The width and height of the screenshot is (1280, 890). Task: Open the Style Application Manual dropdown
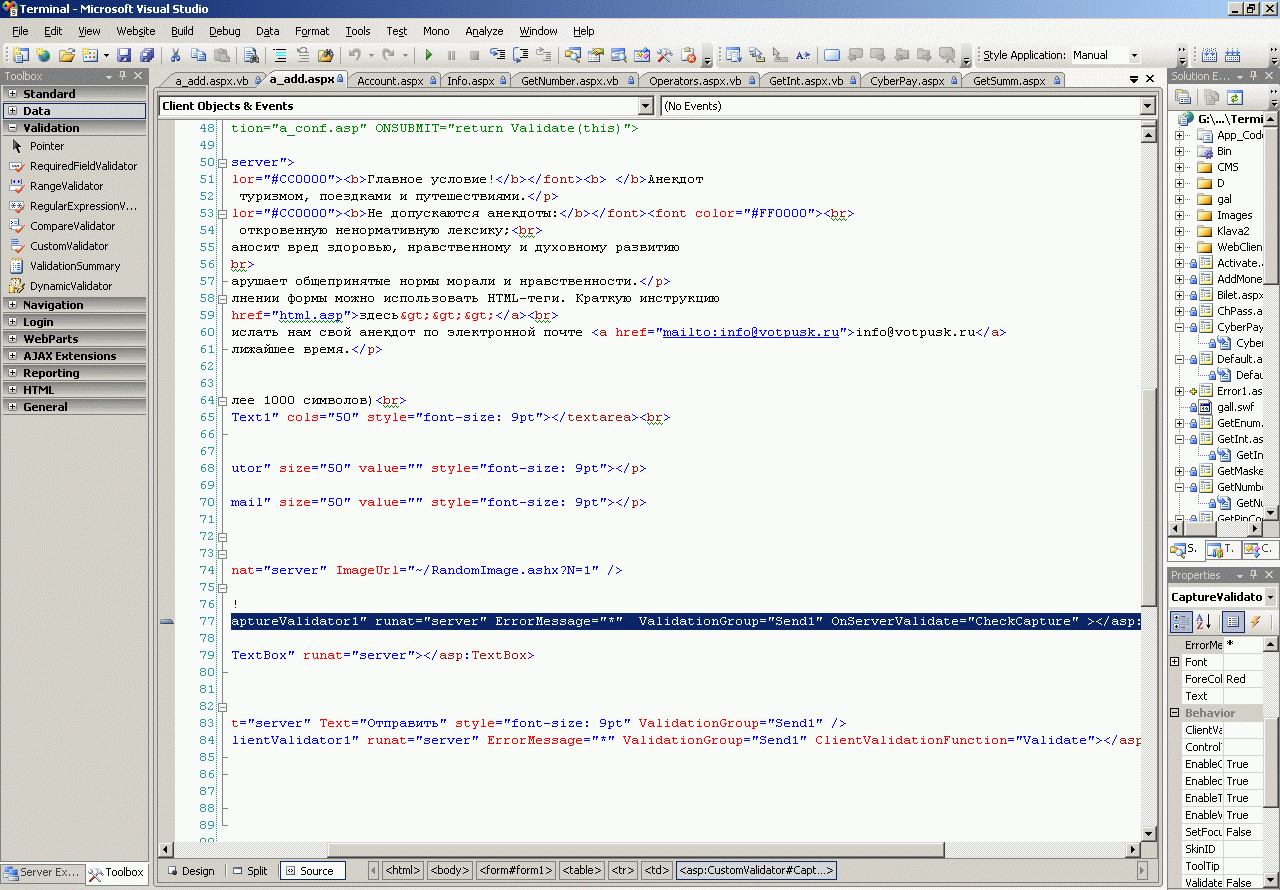click(1134, 56)
